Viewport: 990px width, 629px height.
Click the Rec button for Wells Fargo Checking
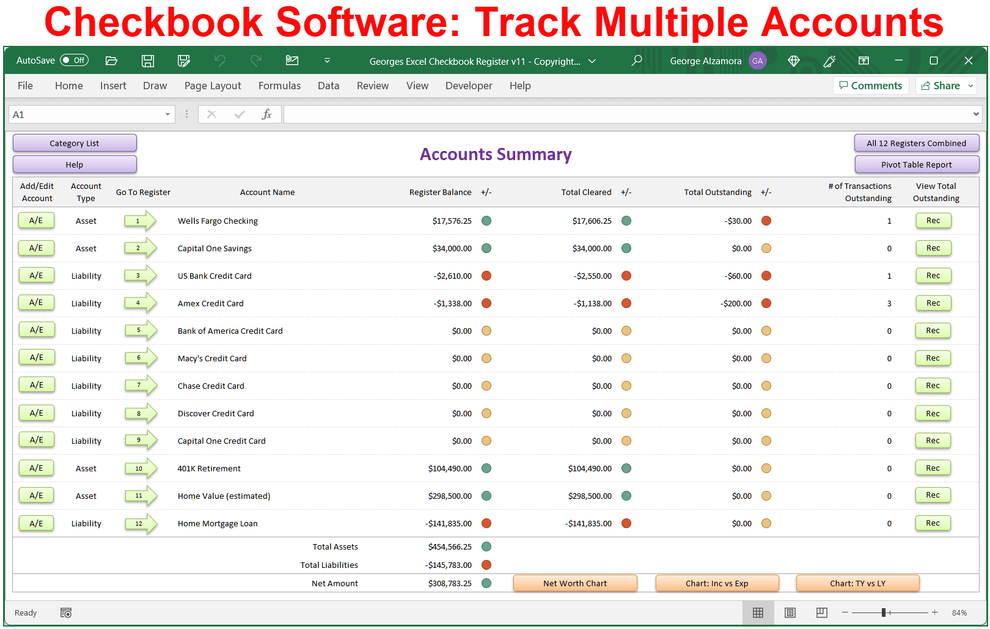932,220
